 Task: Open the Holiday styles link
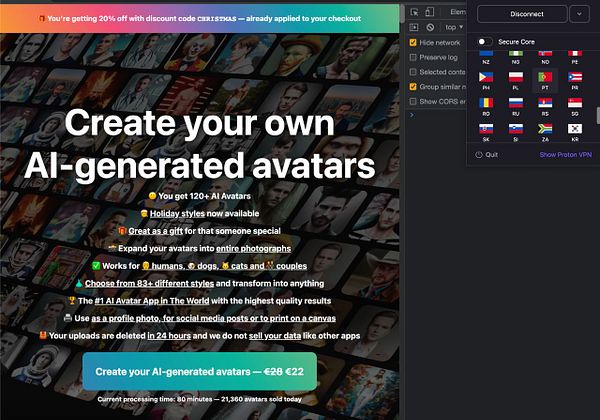pyautogui.click(x=177, y=213)
